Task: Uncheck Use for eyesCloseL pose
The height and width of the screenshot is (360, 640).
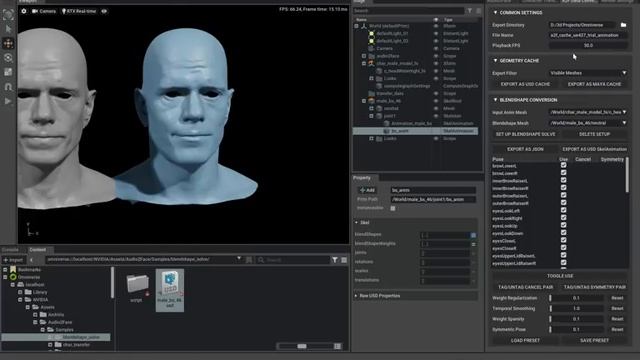Action: click(x=563, y=241)
